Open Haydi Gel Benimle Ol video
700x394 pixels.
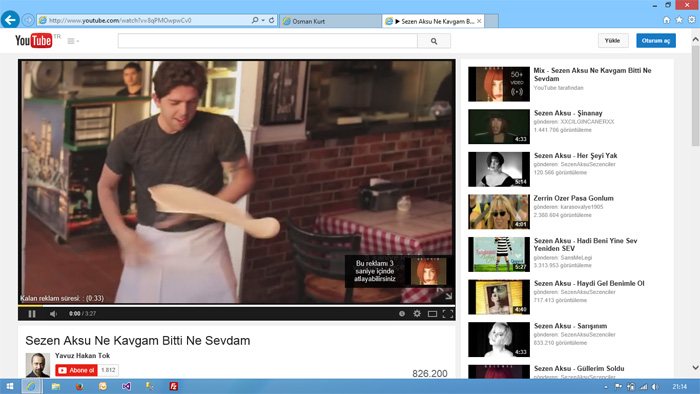click(589, 283)
